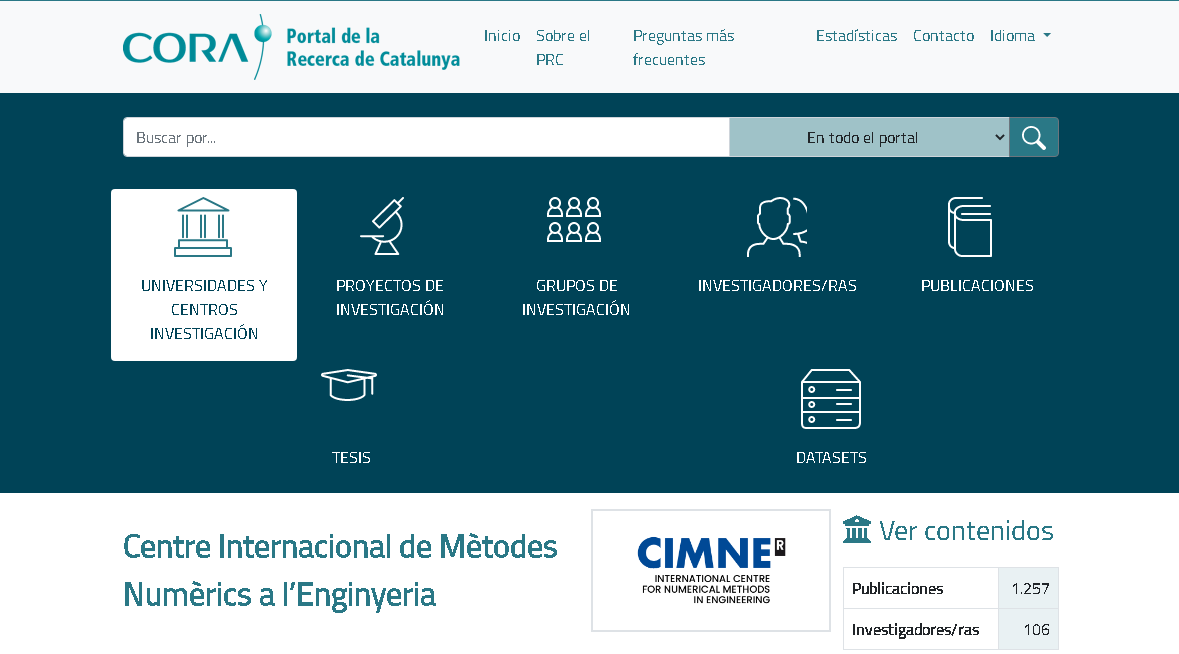Click the publications books icon
1179x654 pixels.
(x=970, y=227)
